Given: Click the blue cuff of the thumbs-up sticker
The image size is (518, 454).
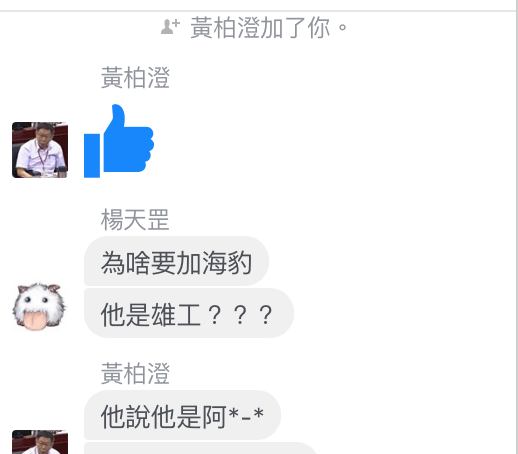Looking at the screenshot, I should 92,156.
